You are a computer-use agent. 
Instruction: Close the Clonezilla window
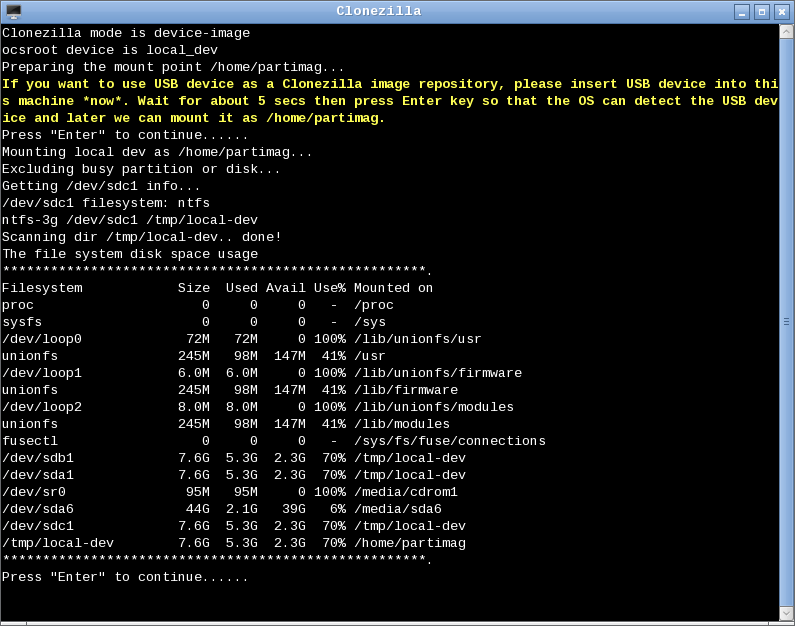(x=782, y=12)
